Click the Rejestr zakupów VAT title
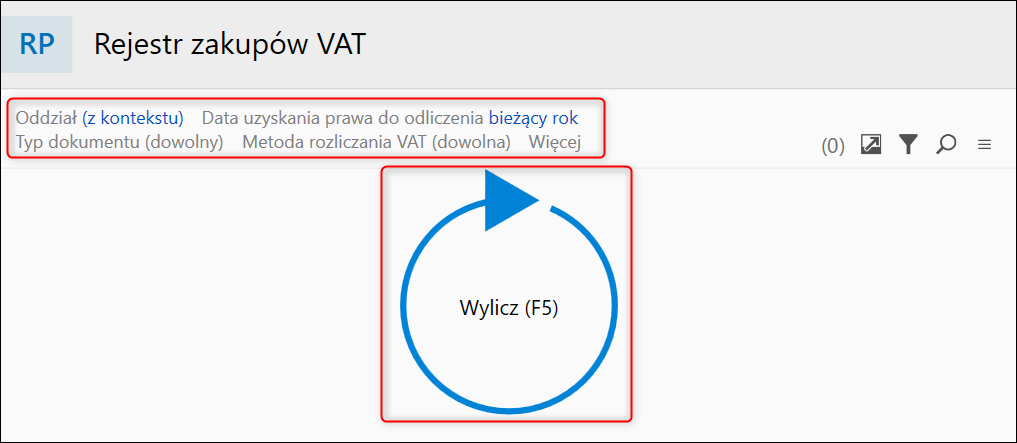The width and height of the screenshot is (1017, 443). coord(230,44)
